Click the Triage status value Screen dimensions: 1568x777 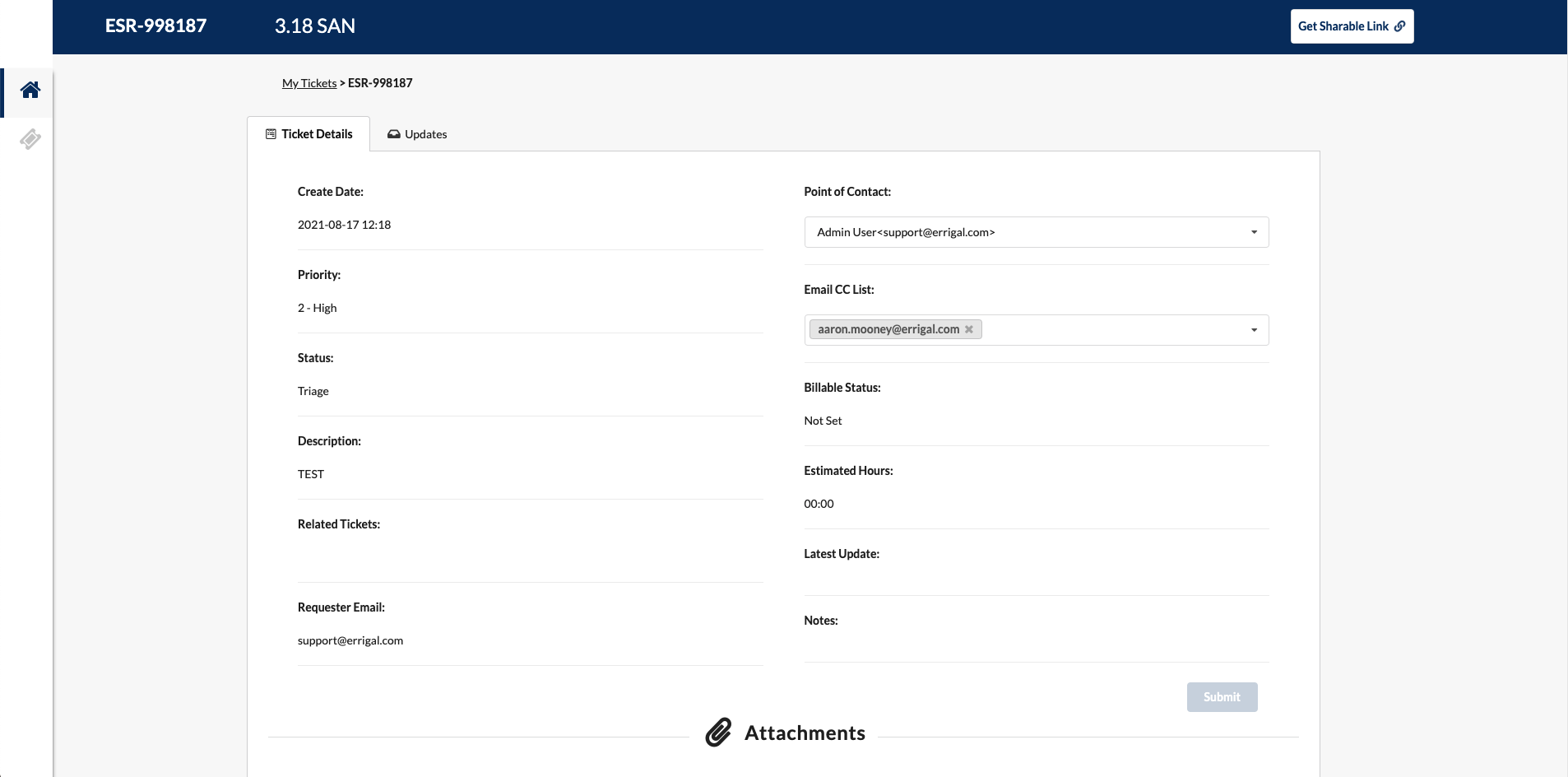313,391
